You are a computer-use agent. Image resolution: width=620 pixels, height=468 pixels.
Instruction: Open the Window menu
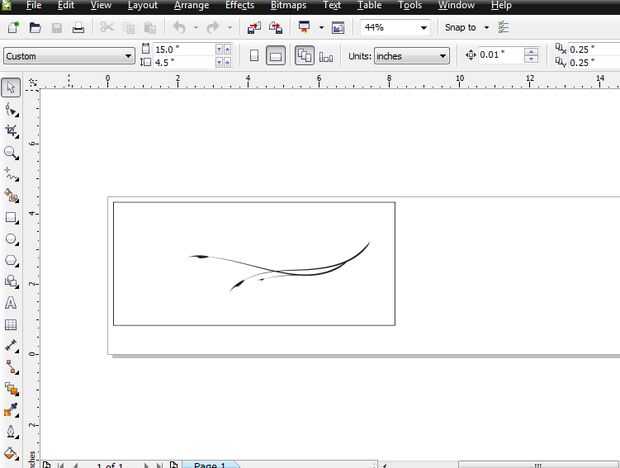[456, 6]
